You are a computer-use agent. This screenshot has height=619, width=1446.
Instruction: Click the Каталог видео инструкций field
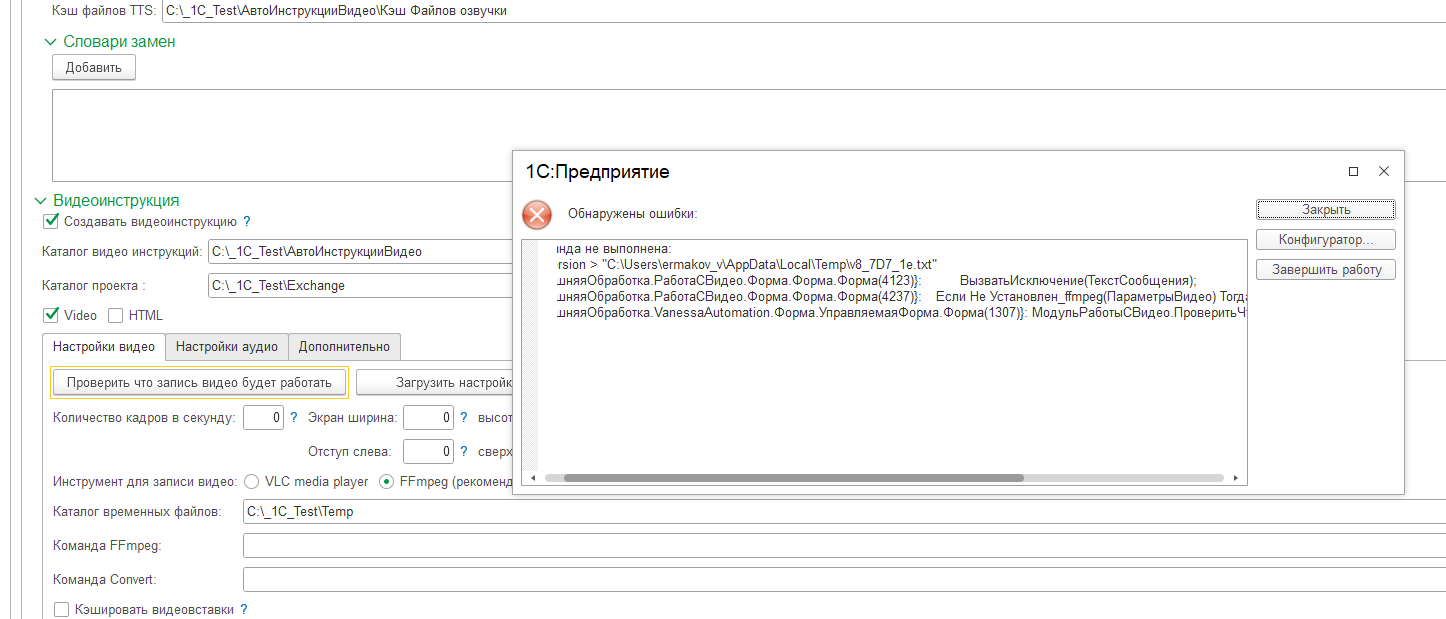coord(360,252)
